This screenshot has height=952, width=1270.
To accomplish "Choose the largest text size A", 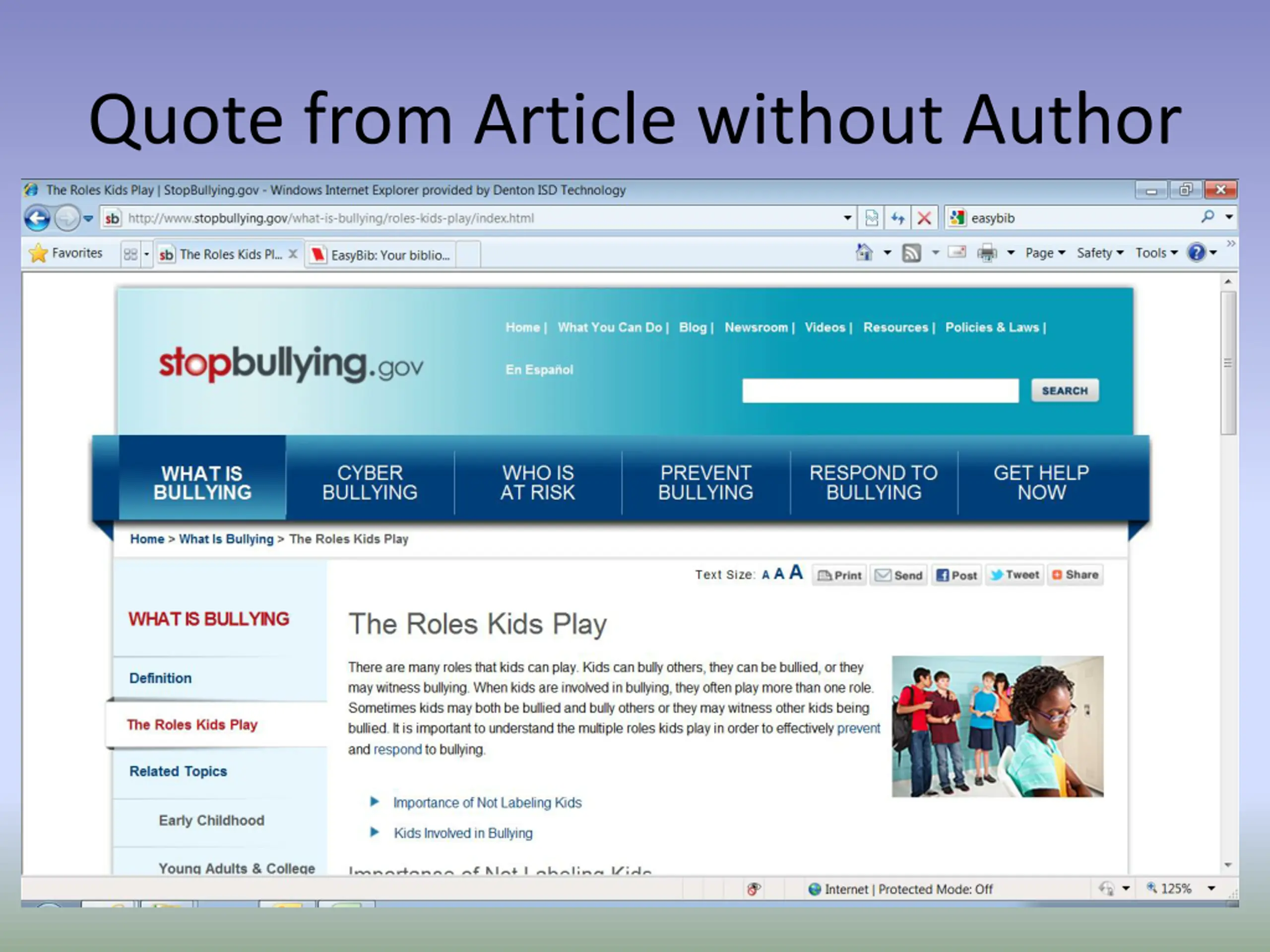I will [x=796, y=573].
